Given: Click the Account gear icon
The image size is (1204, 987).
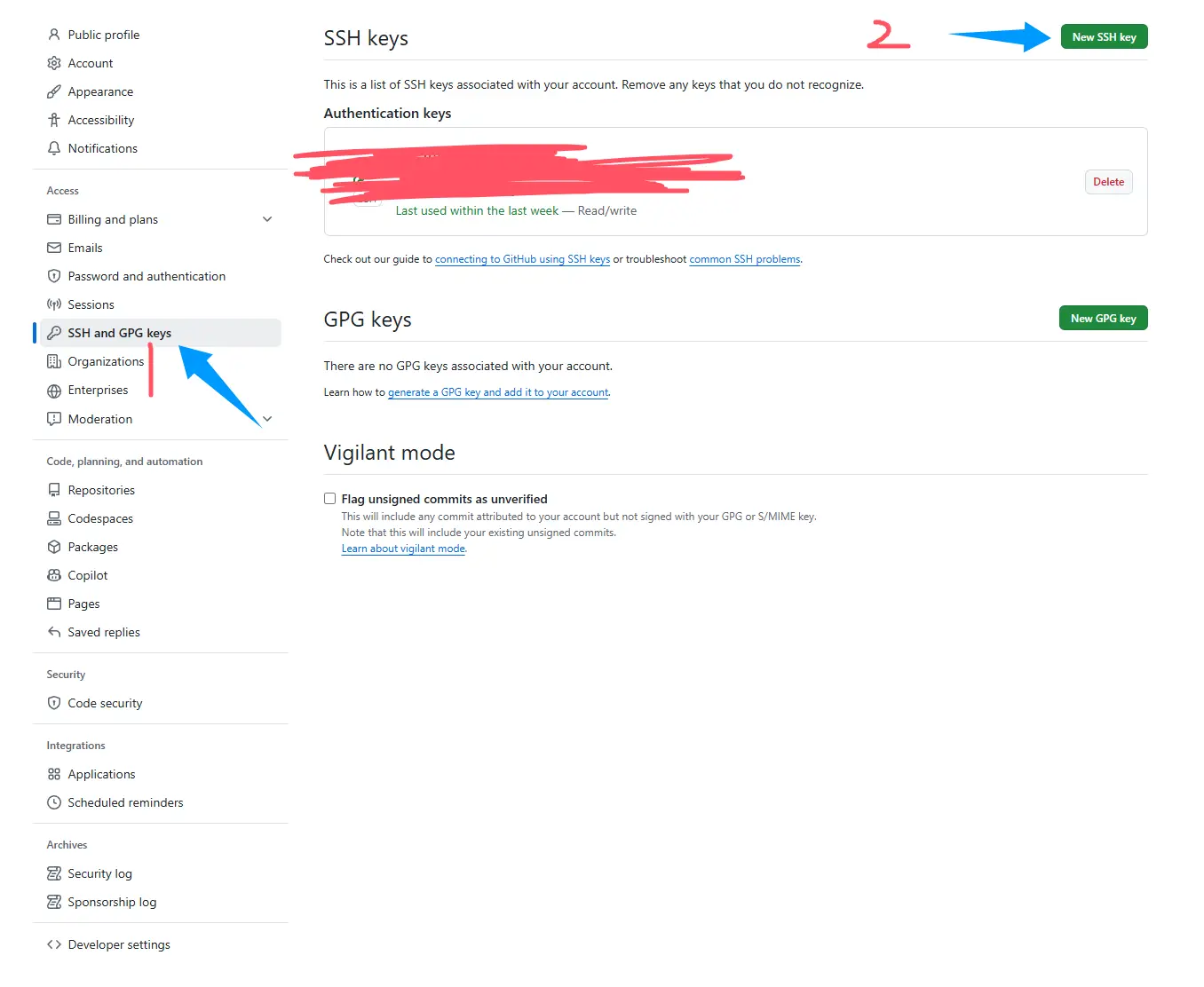Looking at the screenshot, I should coord(54,63).
